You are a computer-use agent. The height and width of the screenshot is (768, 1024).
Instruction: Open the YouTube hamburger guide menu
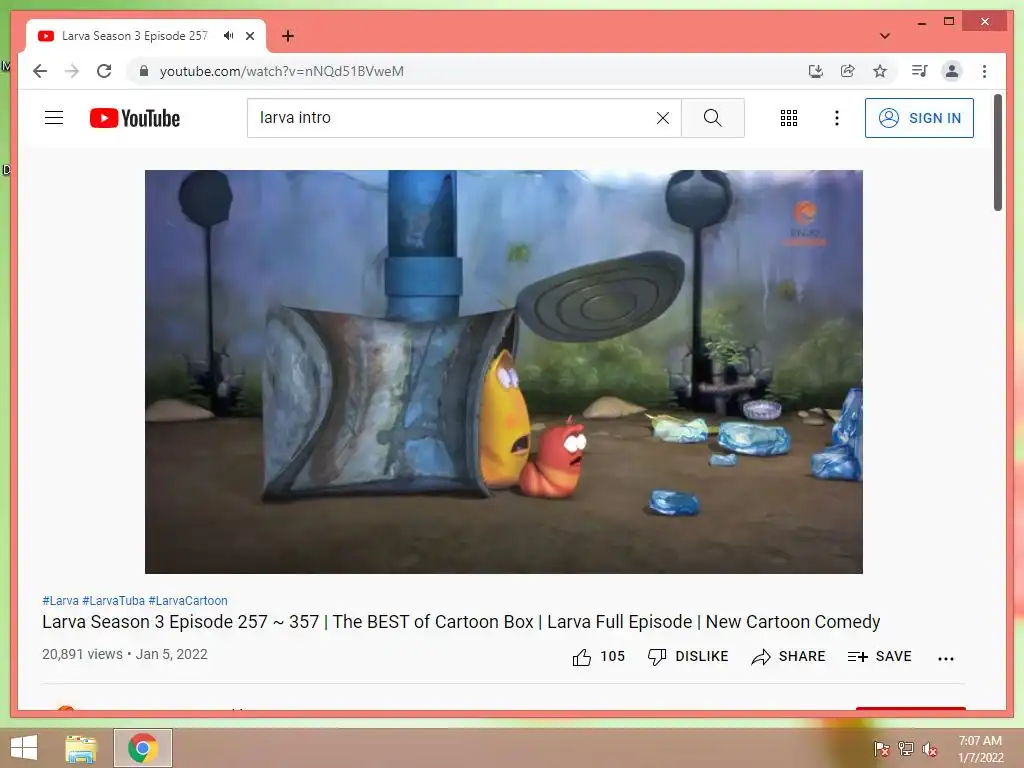pos(54,118)
